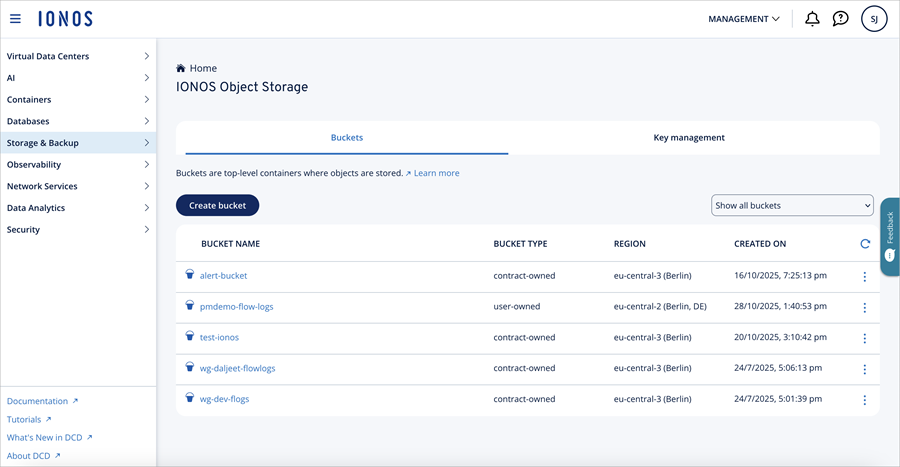The width and height of the screenshot is (900, 467).
Task: Expand the AI sidebar section
Action: (x=78, y=78)
